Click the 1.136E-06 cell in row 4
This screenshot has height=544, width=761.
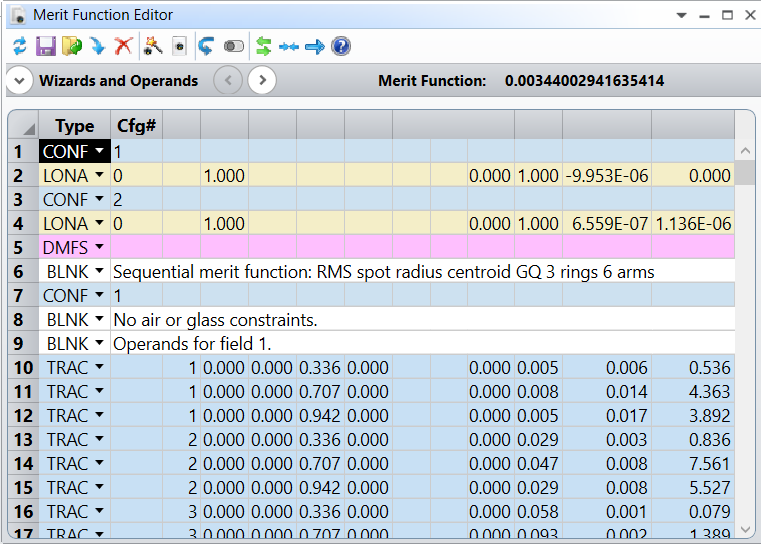tap(693, 224)
